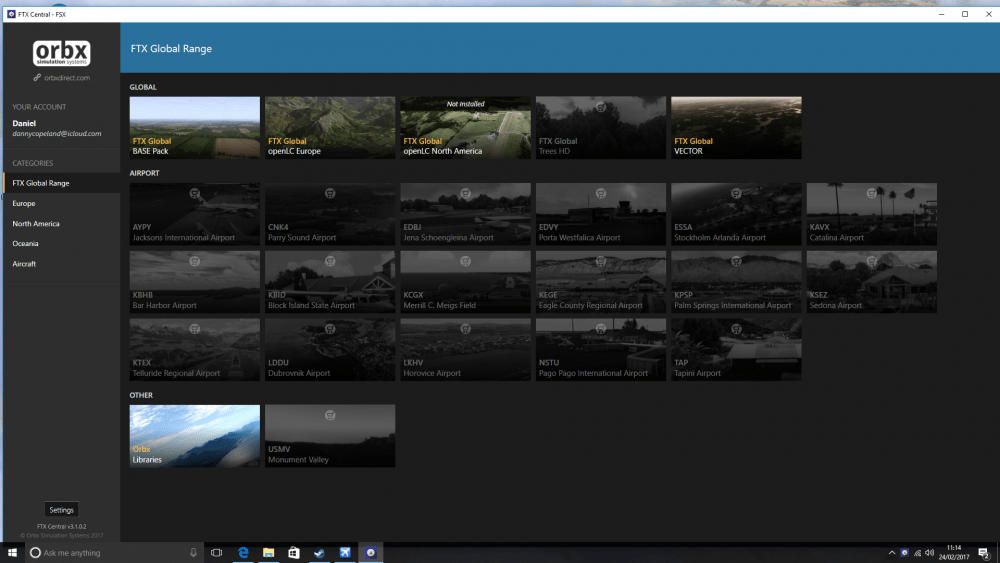Select FTX Global Range category

tap(62, 183)
